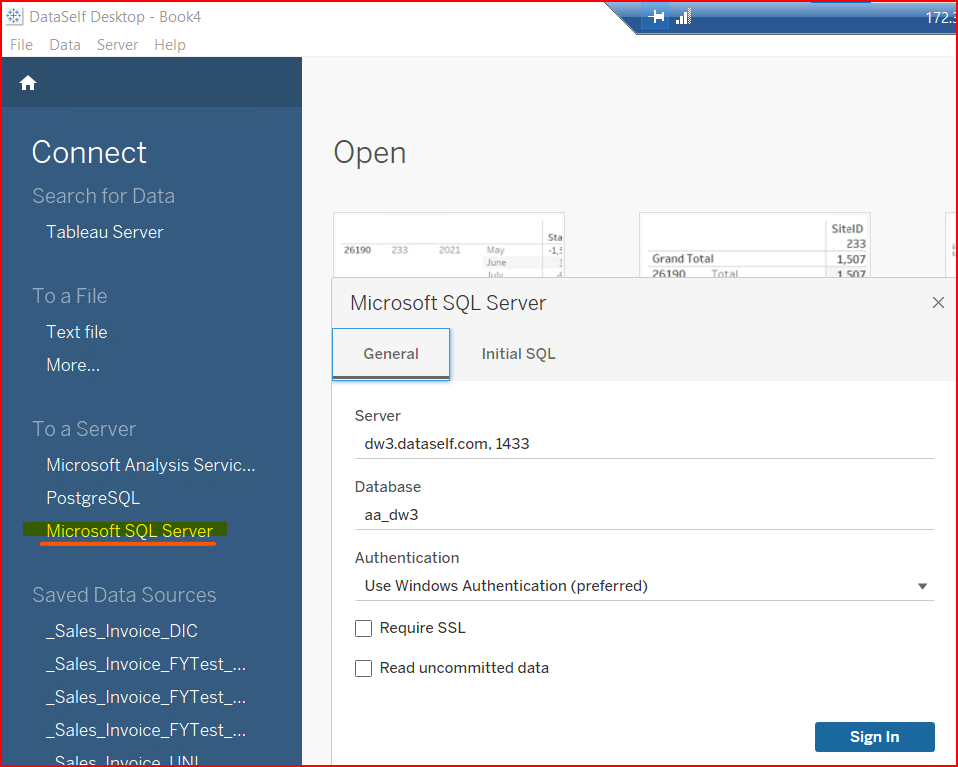Click the Home icon in the sidebar
The image size is (958, 767).
click(28, 83)
